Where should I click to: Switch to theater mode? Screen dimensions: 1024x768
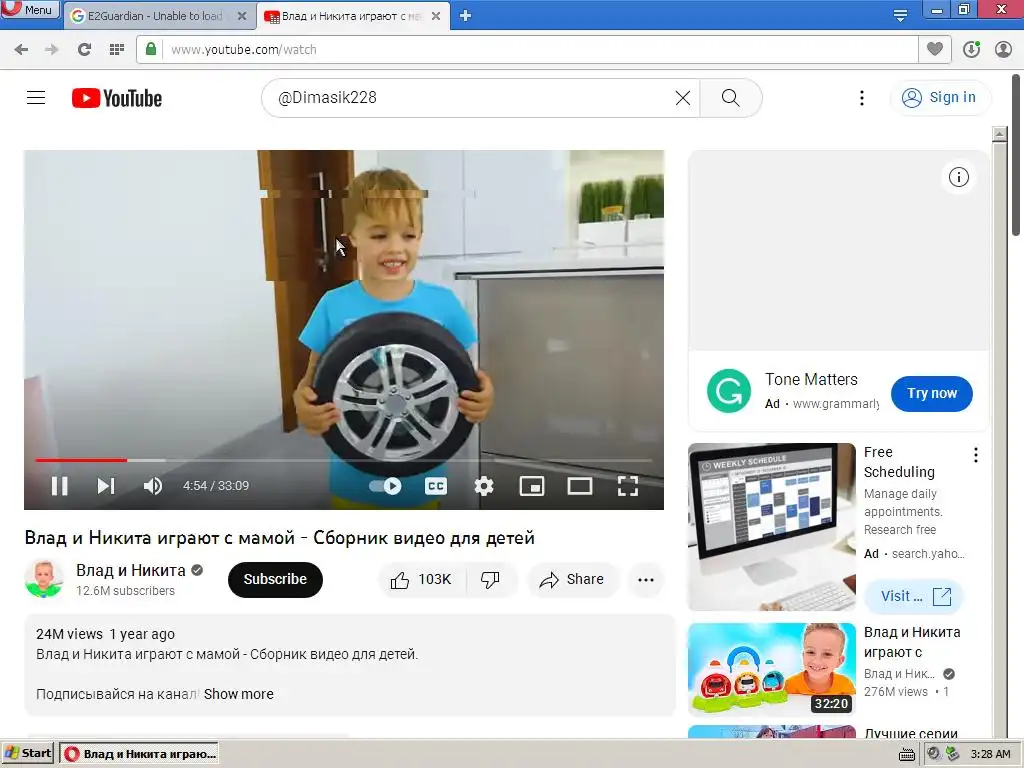pos(580,486)
